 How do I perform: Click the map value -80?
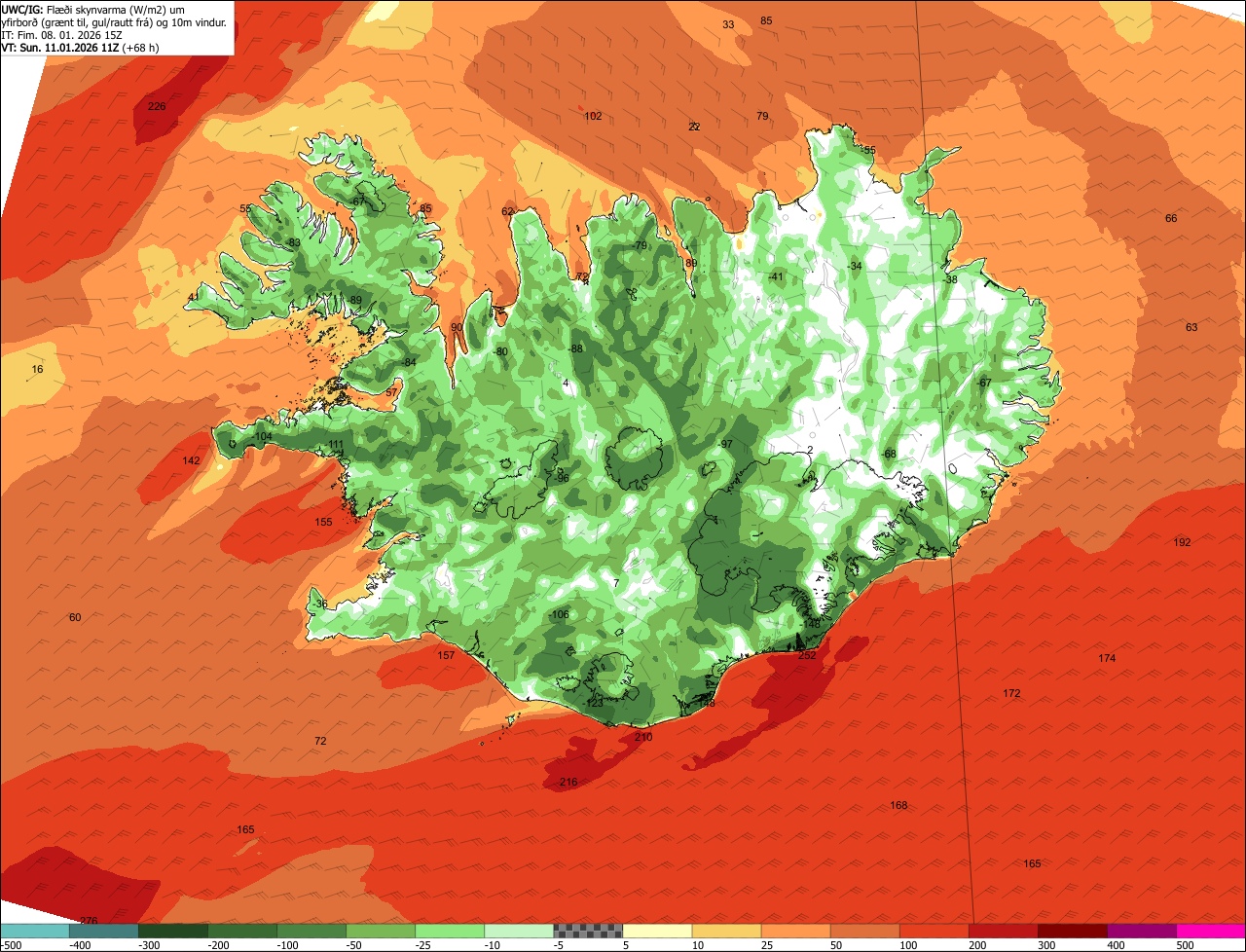tap(501, 351)
